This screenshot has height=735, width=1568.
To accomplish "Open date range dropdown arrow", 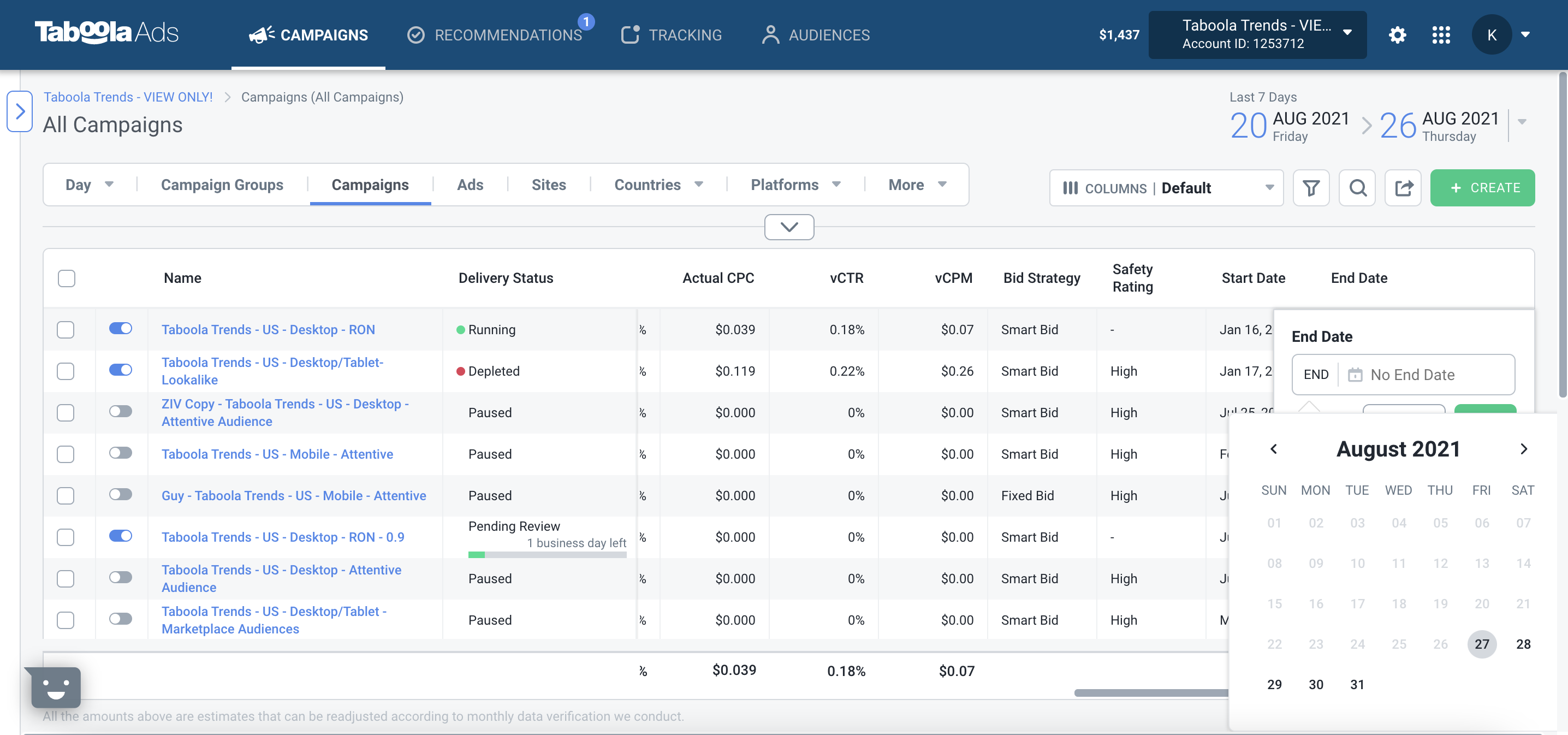I will click(1522, 122).
